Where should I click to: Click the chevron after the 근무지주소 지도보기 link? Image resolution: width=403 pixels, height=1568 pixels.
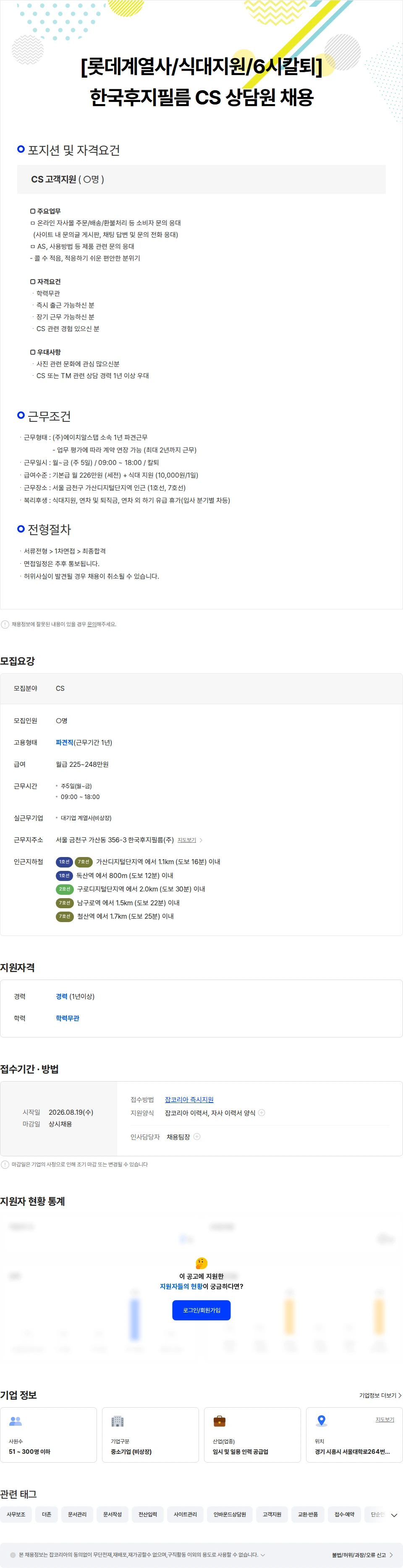click(x=201, y=840)
